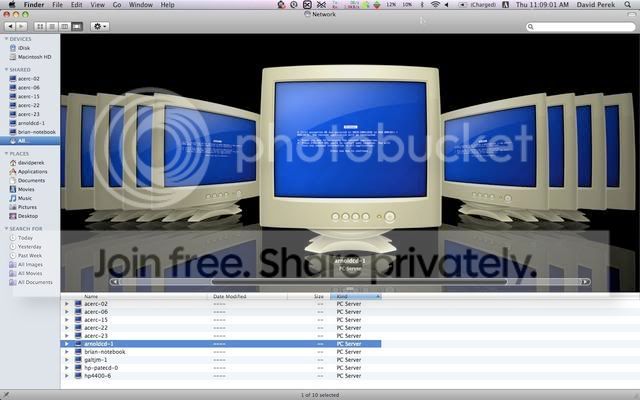Expand the brian-notebook disclosure triangle
The image size is (640, 400).
click(67, 352)
